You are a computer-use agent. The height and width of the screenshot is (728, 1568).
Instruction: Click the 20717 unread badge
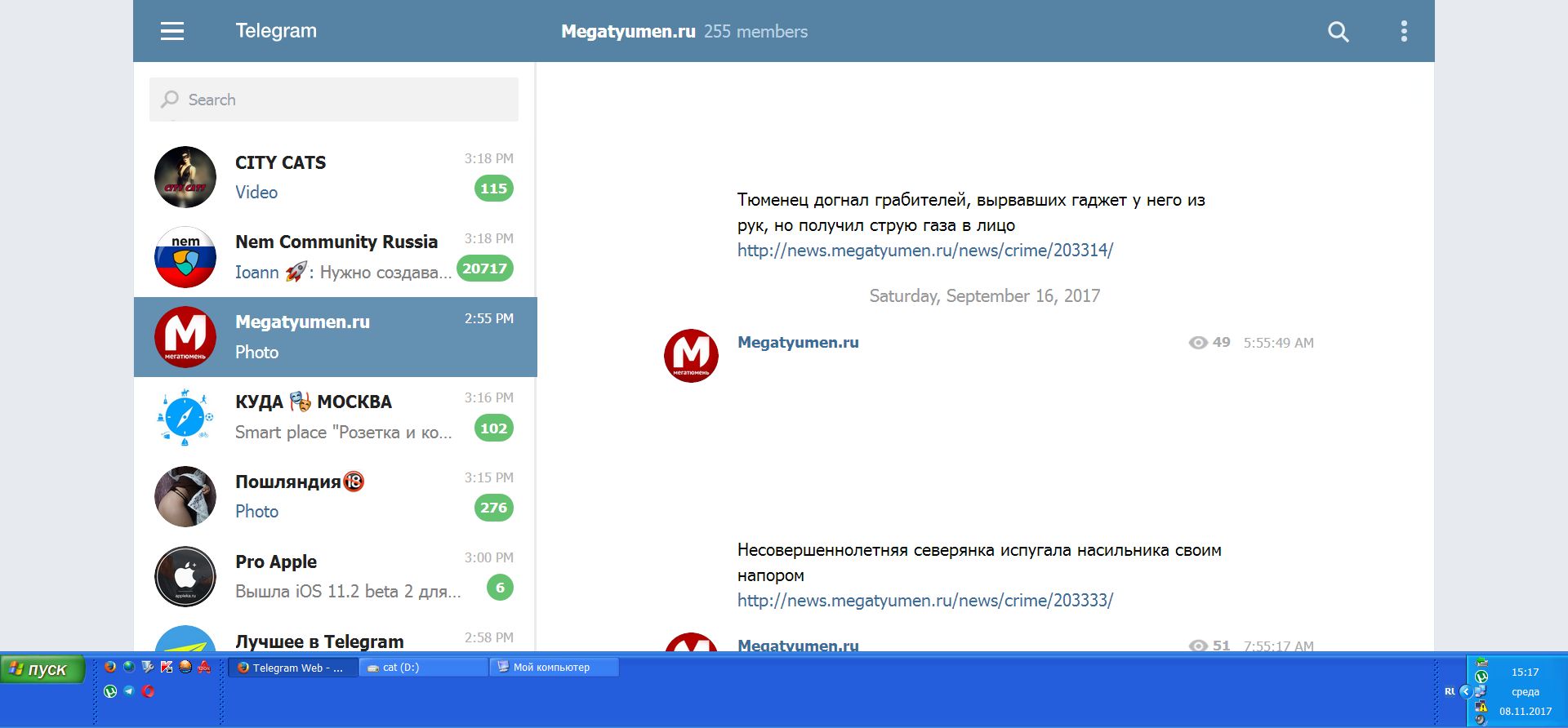click(485, 269)
